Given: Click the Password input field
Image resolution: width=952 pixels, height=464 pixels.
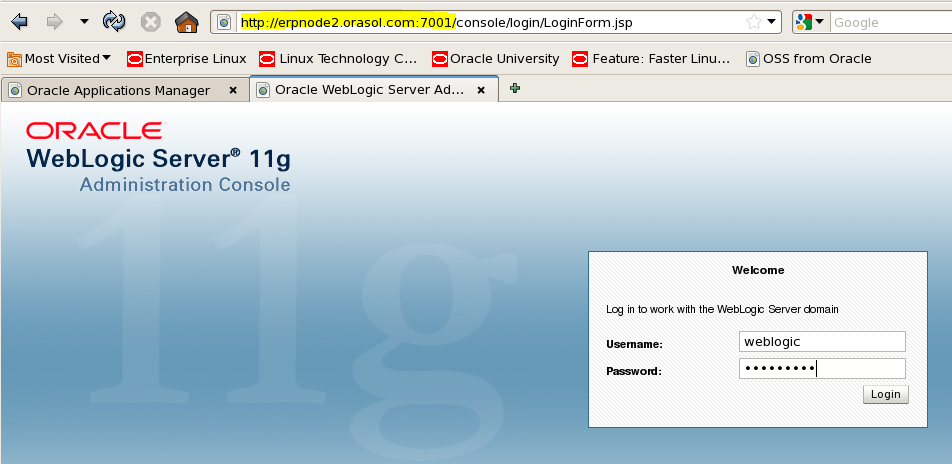Looking at the screenshot, I should [x=822, y=369].
